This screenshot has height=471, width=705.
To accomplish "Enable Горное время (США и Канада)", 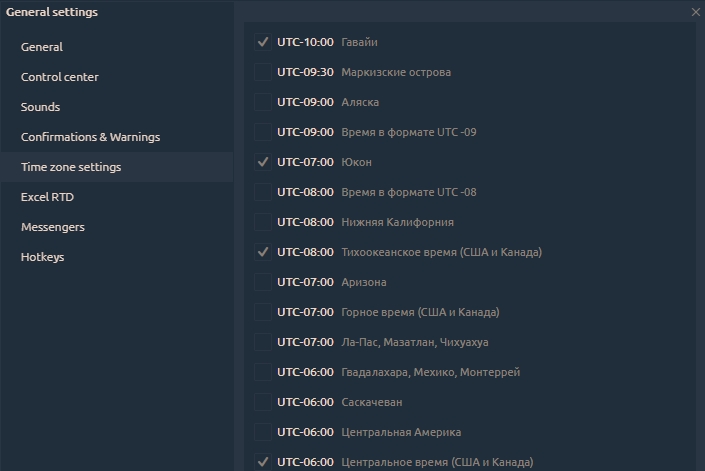I will (263, 312).
